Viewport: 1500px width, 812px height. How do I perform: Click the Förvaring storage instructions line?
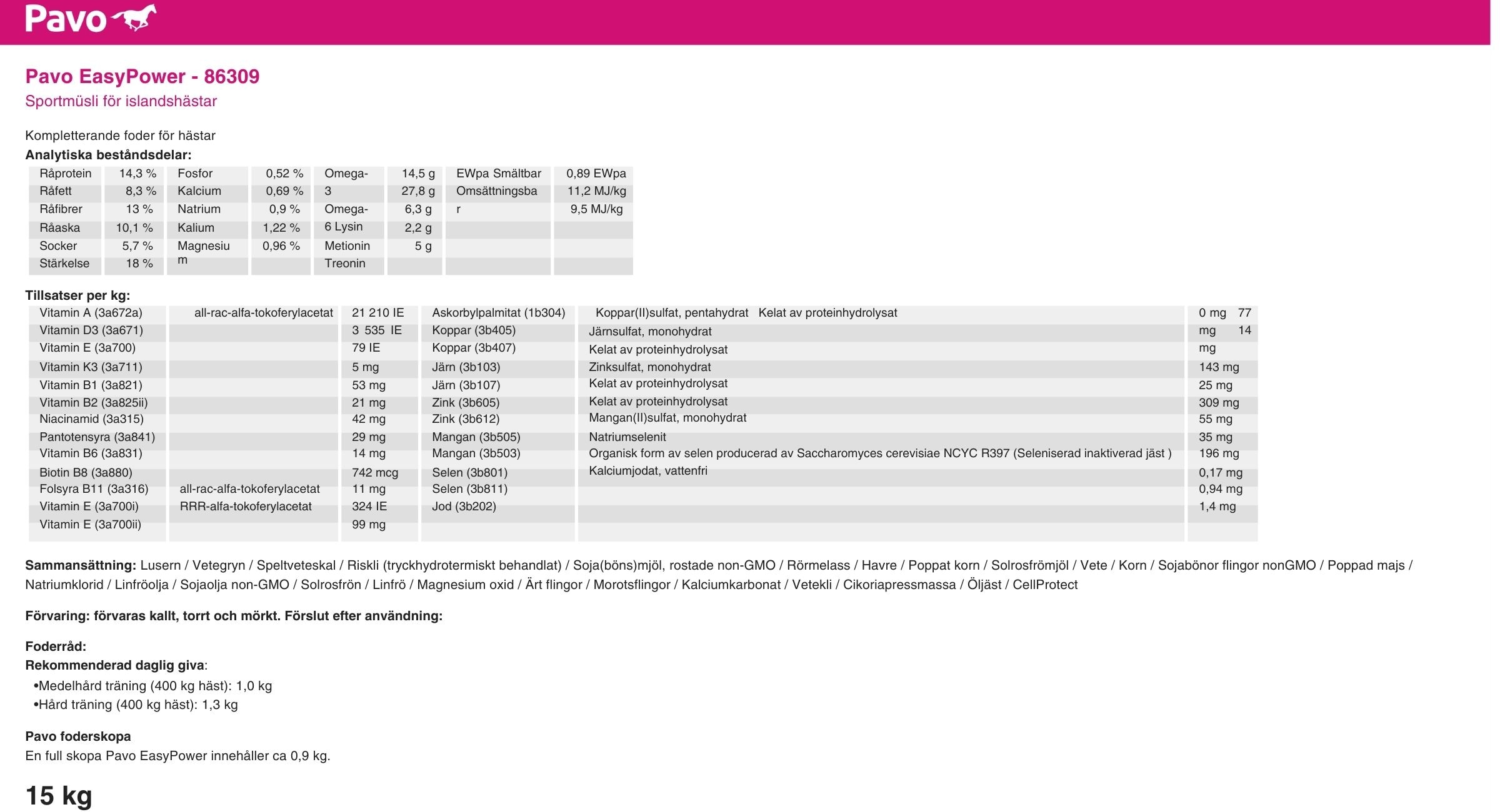pyautogui.click(x=234, y=616)
